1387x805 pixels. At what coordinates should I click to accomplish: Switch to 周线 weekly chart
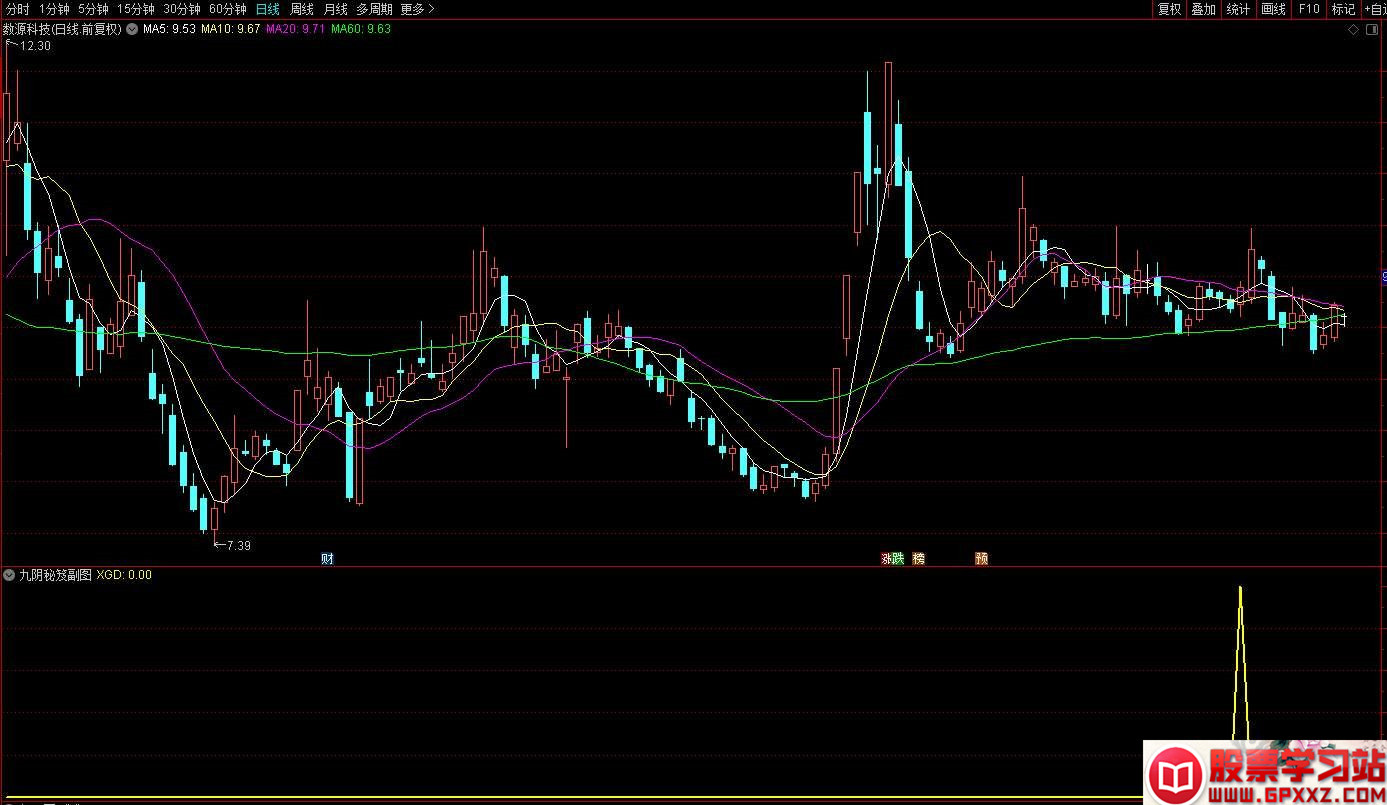coord(302,9)
